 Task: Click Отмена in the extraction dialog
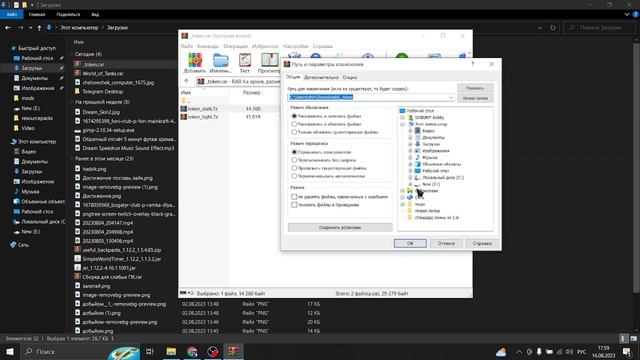(x=446, y=243)
